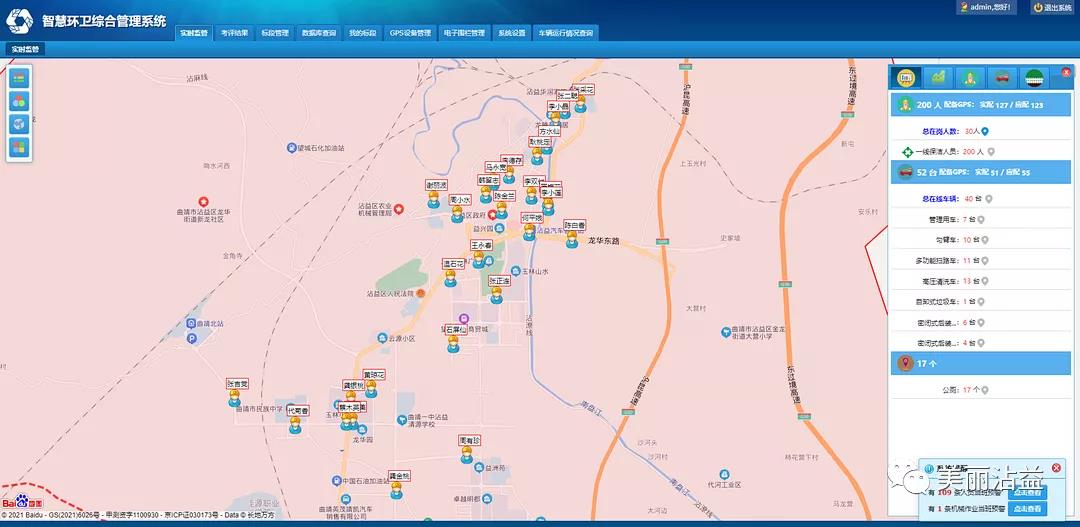This screenshot has width=1080, height=527.
Task: Click the globe map icon in left toolbar
Action: click(x=19, y=124)
